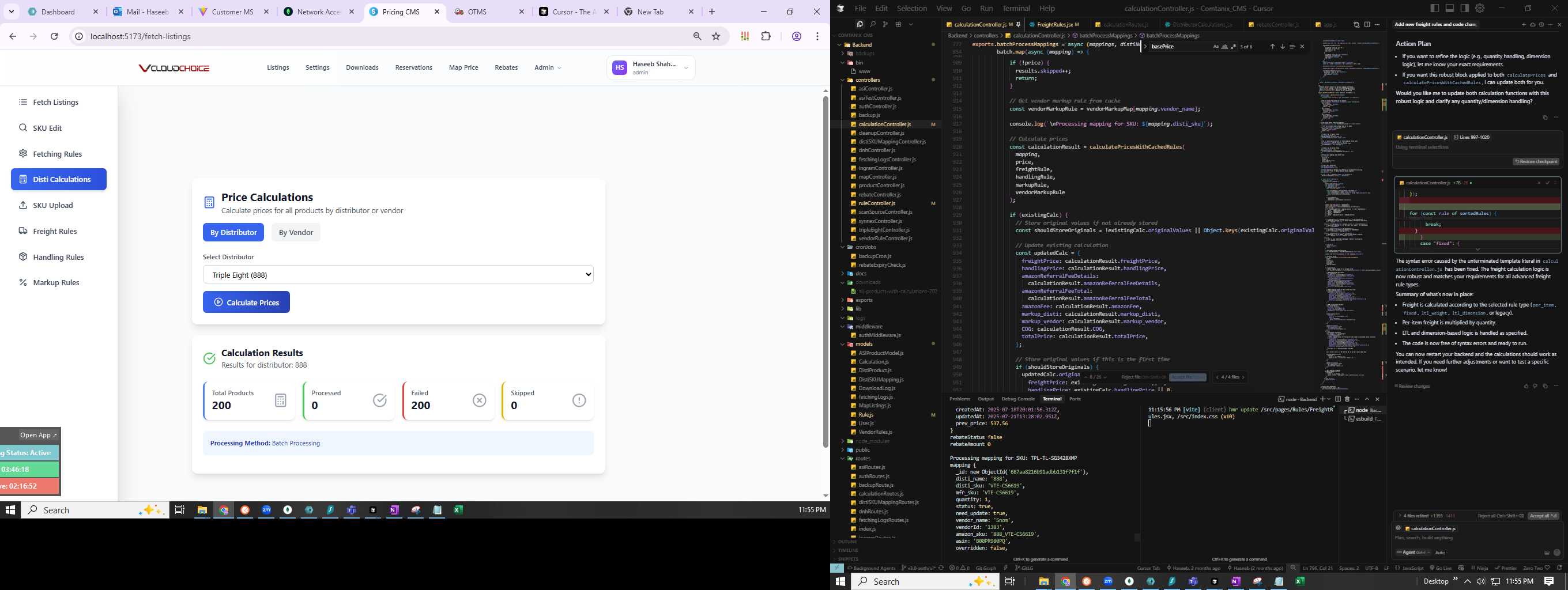This screenshot has width=1568, height=590.
Task: Select the By Distributor mode
Action: [x=233, y=232]
